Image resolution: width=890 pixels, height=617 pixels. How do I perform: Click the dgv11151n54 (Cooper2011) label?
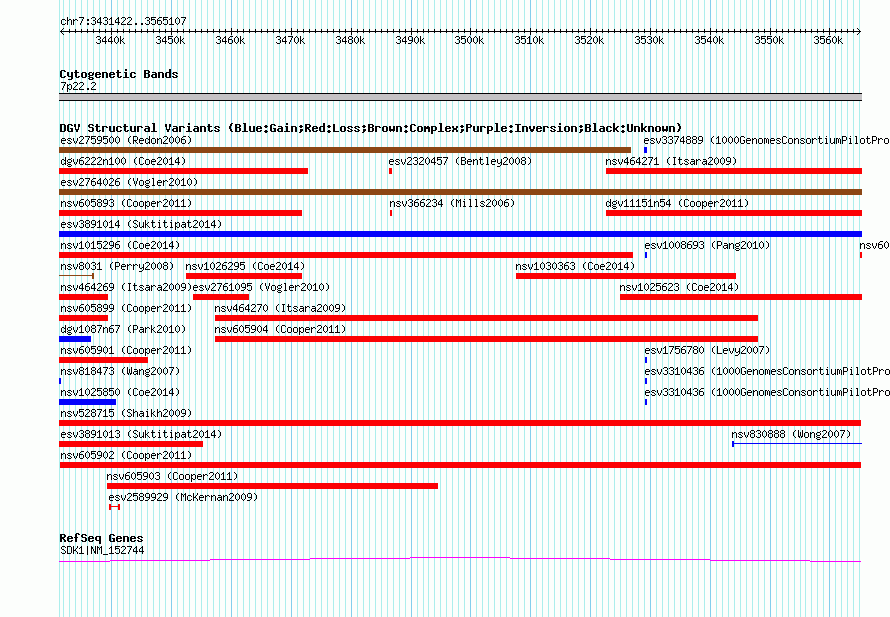pos(677,203)
